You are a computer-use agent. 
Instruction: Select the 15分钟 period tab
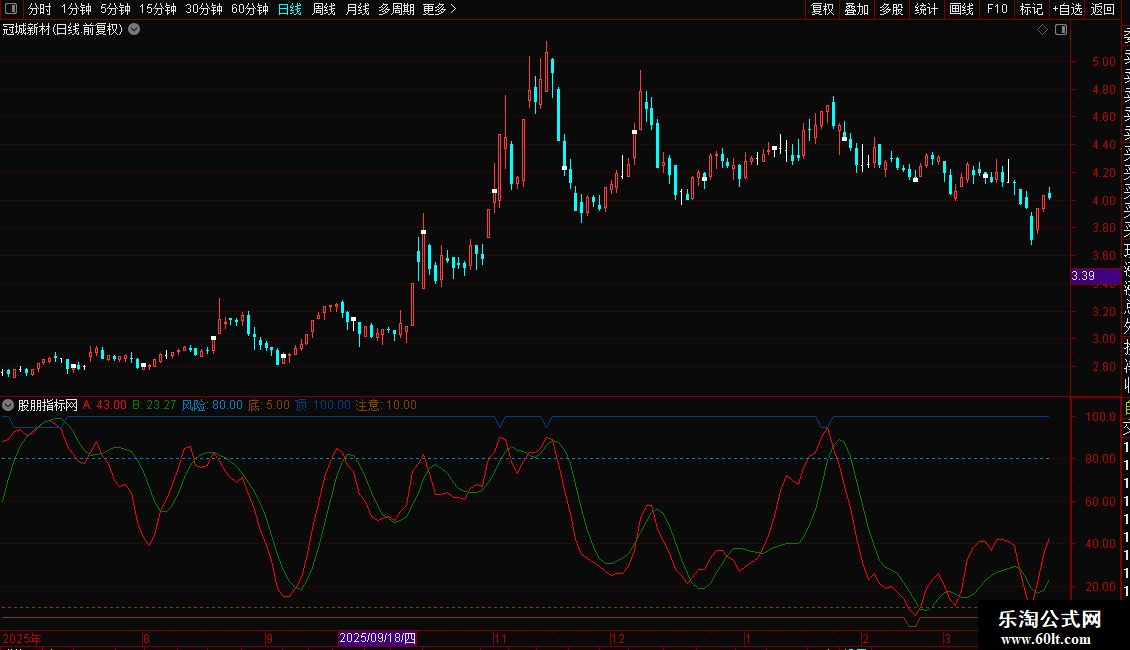tap(158, 9)
